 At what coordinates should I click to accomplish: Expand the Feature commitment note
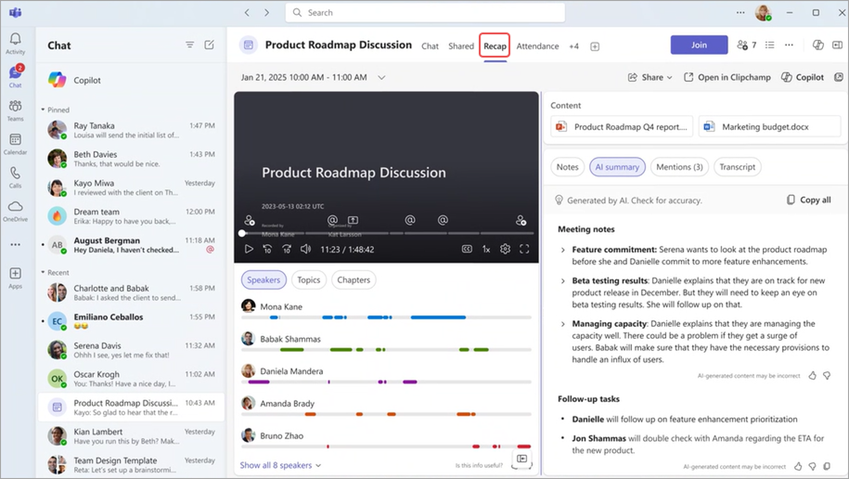click(563, 250)
